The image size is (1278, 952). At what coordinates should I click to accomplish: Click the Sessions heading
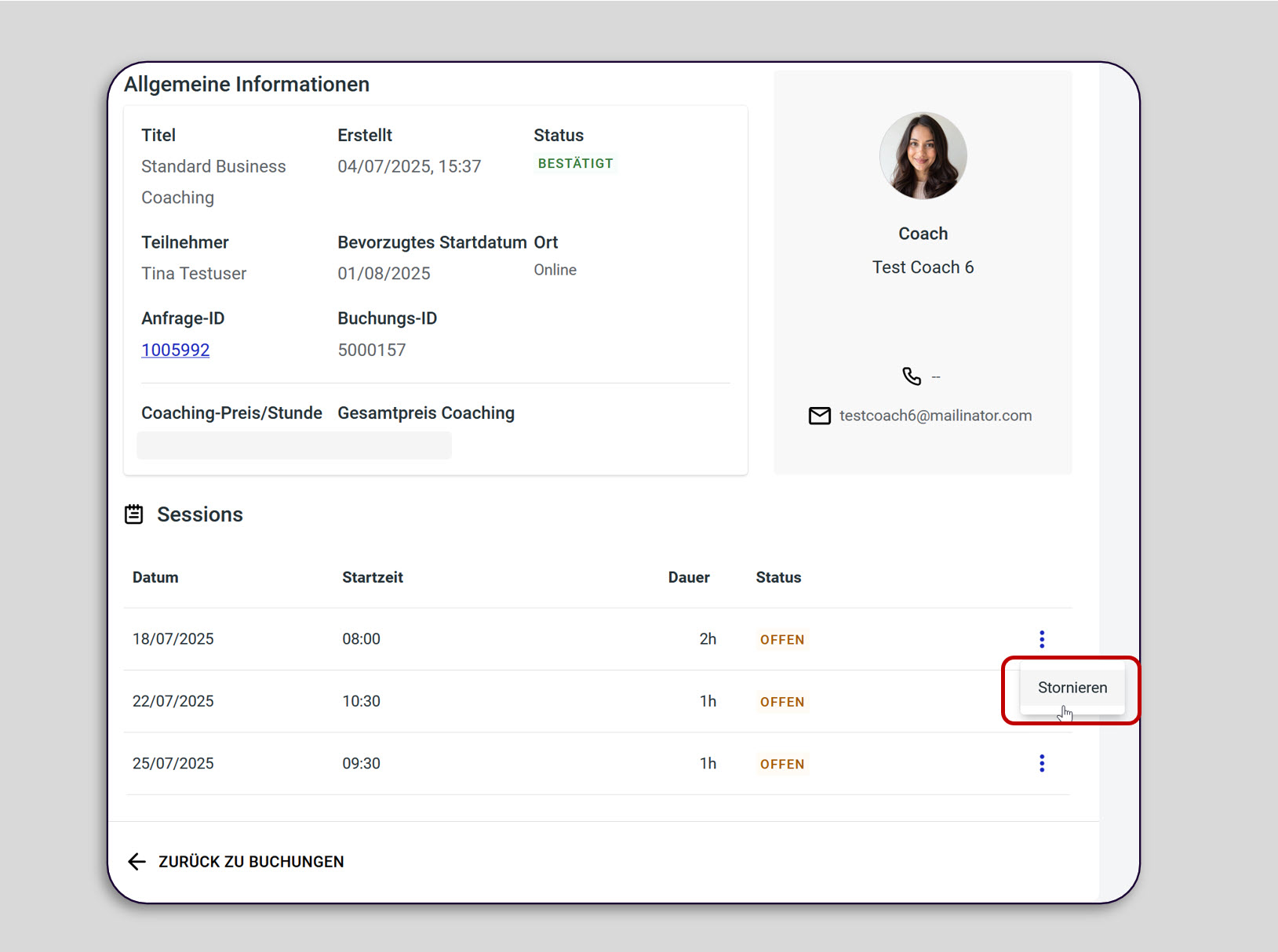click(200, 514)
